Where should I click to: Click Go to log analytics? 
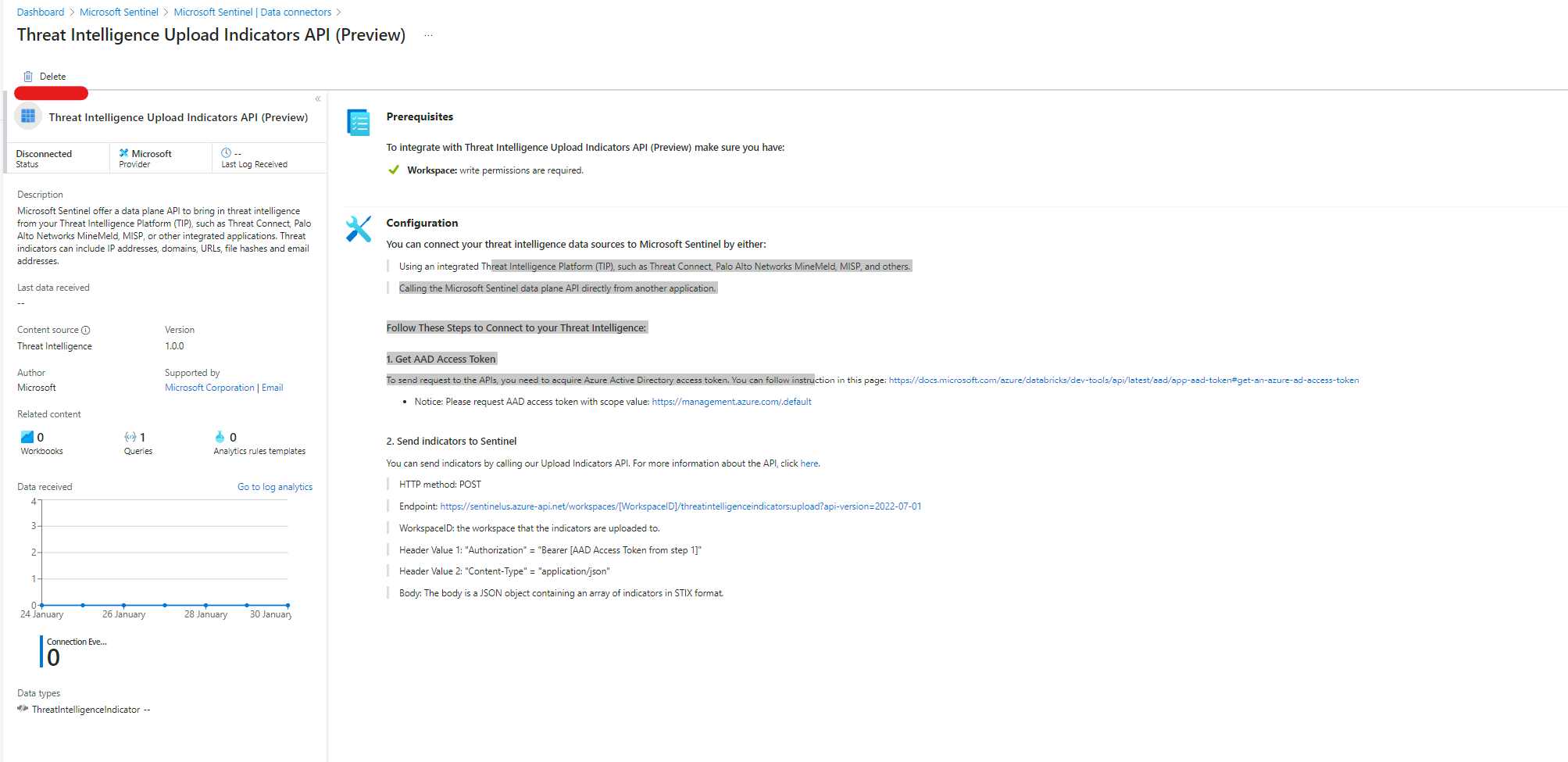click(x=275, y=487)
